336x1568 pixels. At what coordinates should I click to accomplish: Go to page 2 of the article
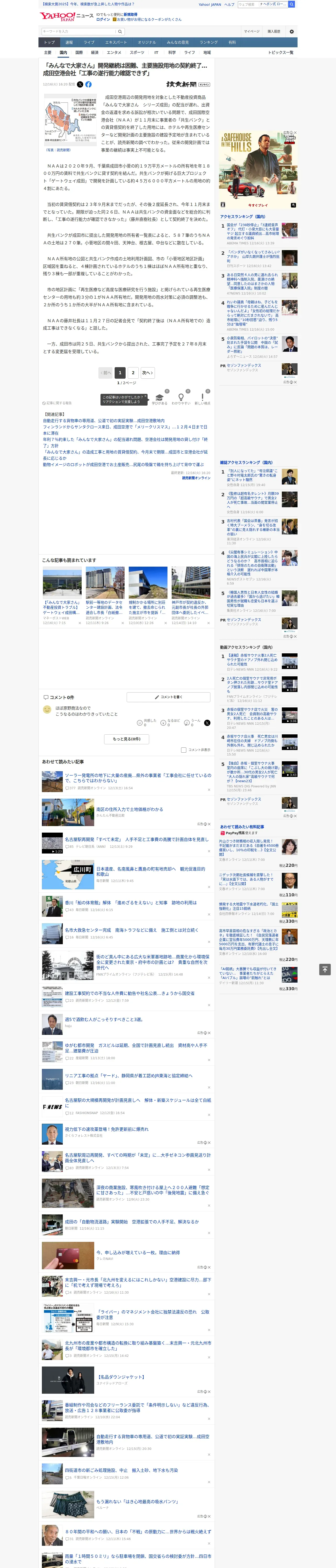(x=133, y=372)
